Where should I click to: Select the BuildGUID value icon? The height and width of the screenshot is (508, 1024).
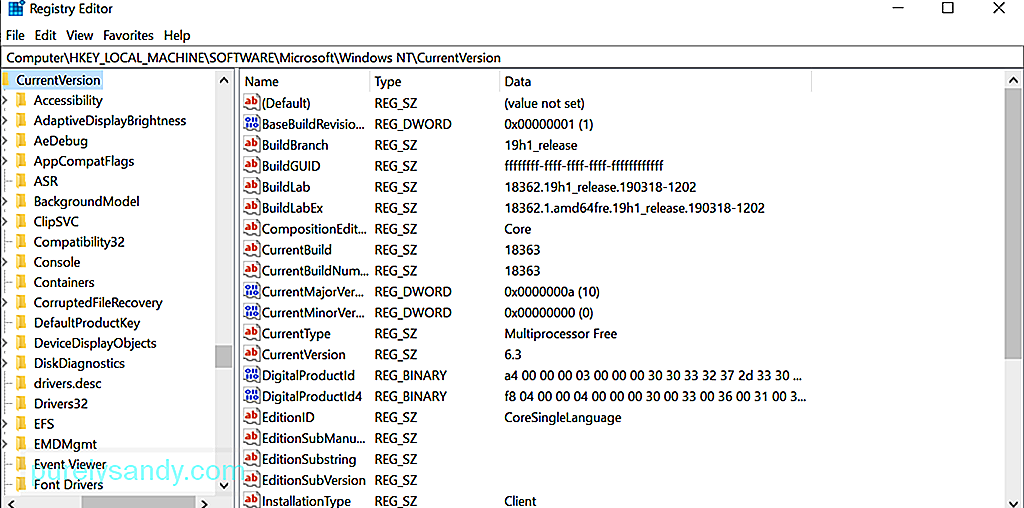click(x=251, y=166)
